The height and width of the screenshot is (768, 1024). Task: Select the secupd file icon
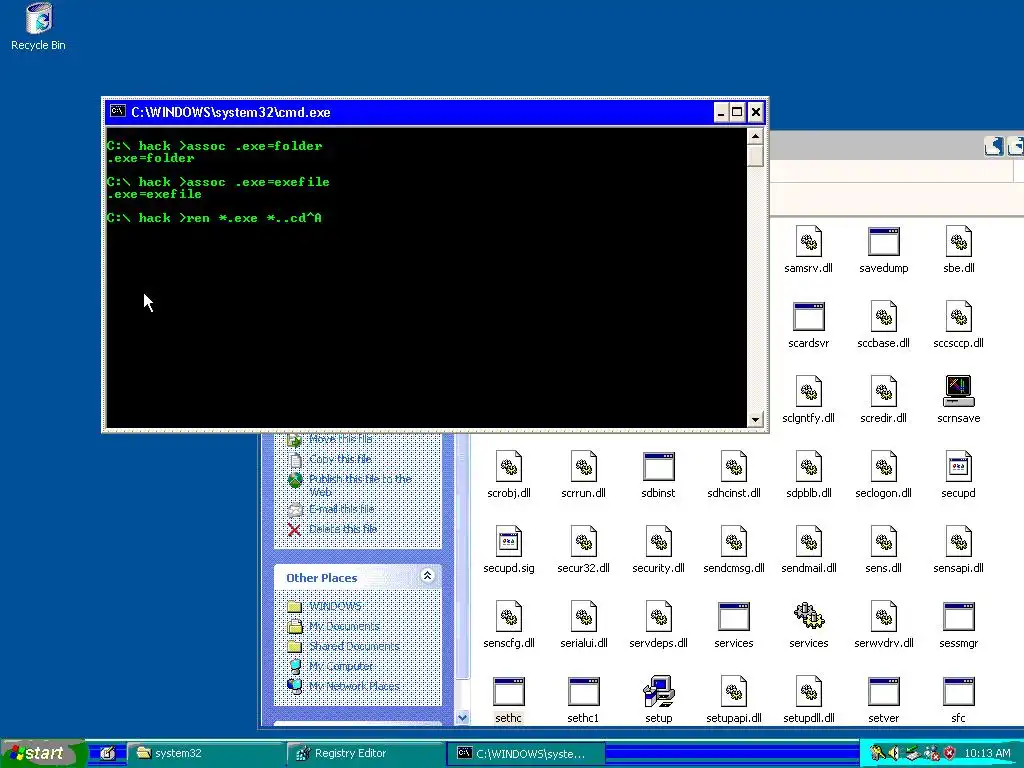959,467
